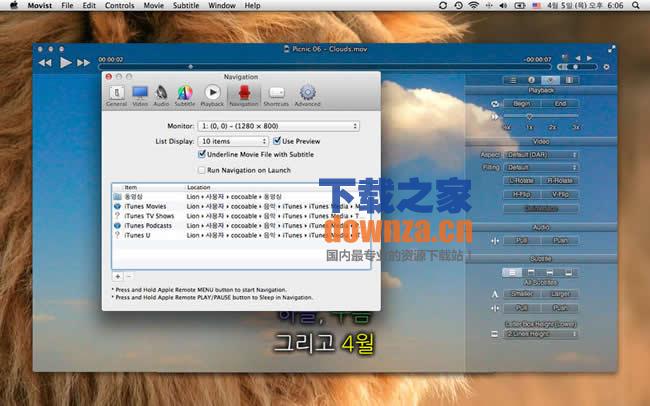Screen dimensions: 650x406
Task: Open the Window menu
Action: (222, 5)
